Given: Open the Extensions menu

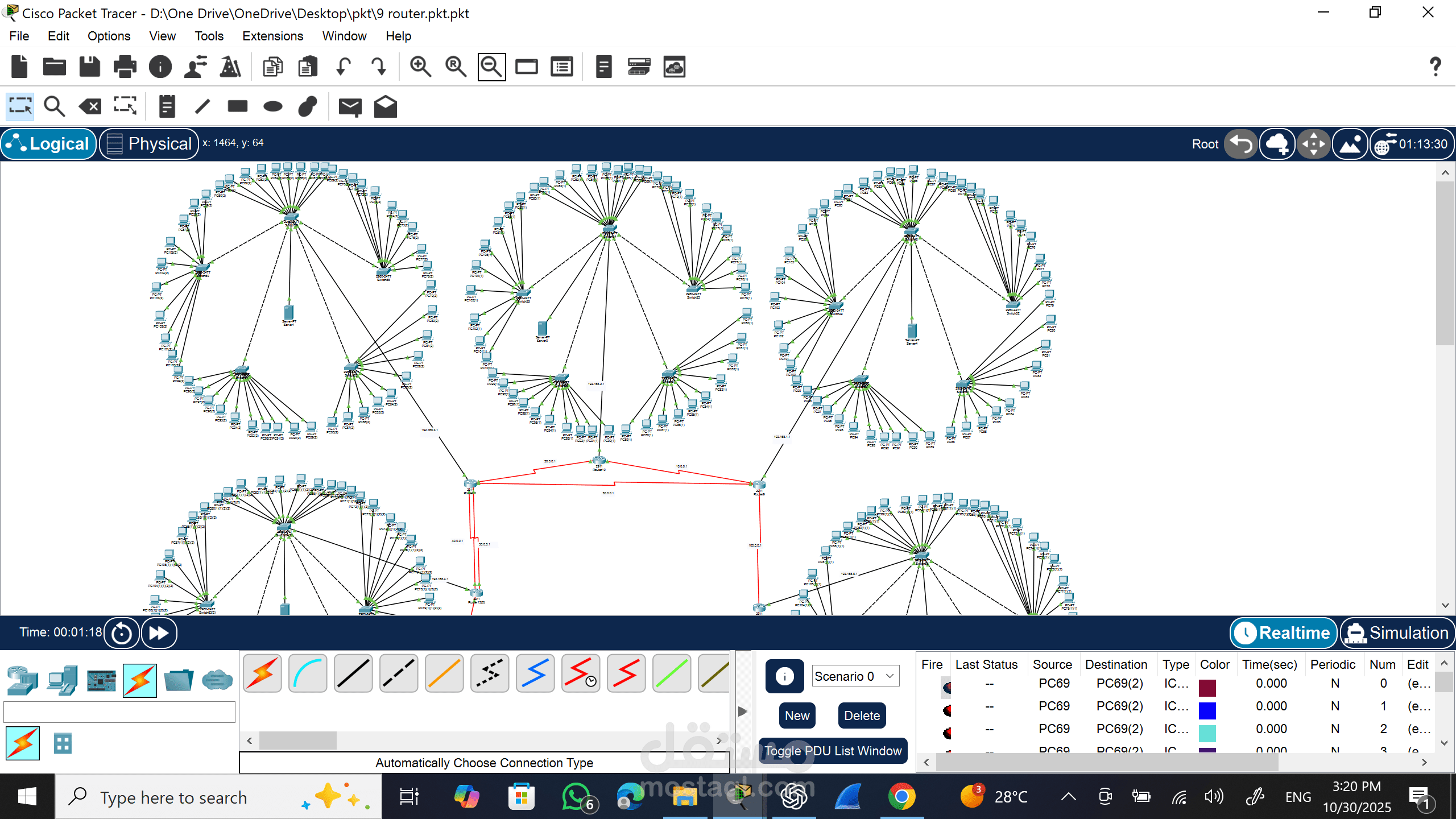Looking at the screenshot, I should click(x=272, y=36).
